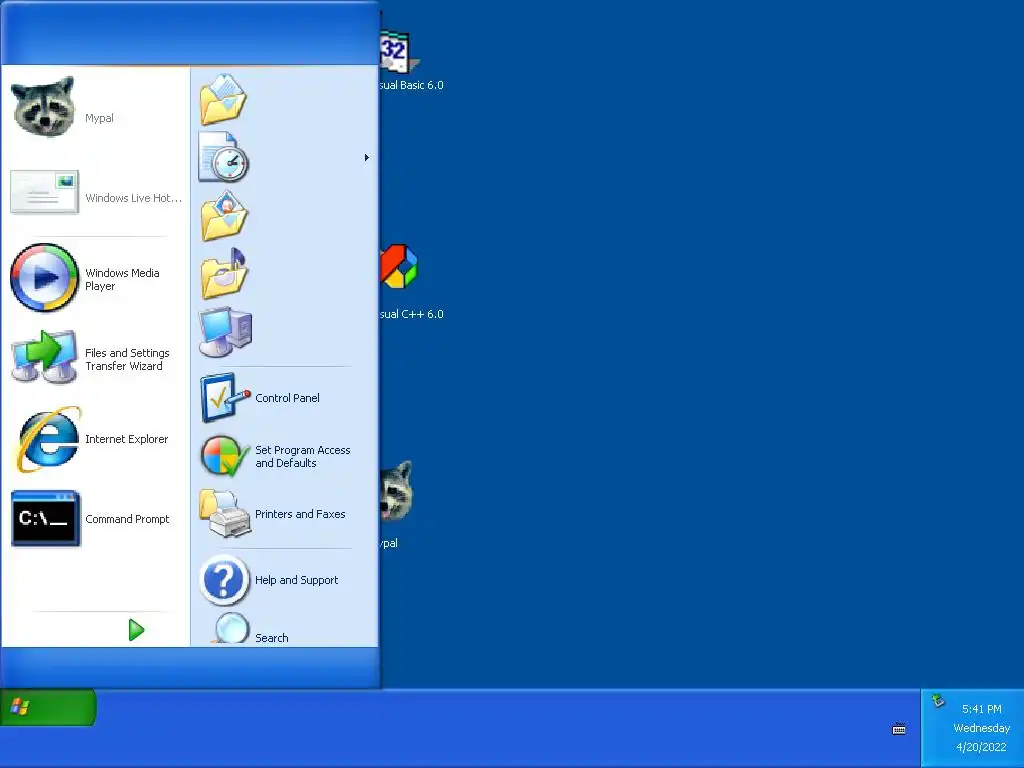
Task: Click the Mypal label in Start menu
Action: [x=99, y=118]
